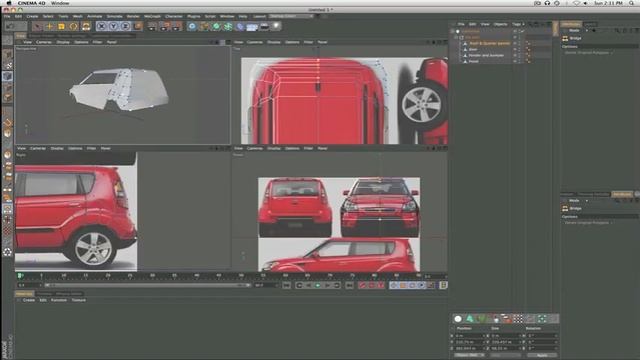Toggle visibility dots for Hood object
The height and width of the screenshot is (360, 640).
(x=520, y=62)
